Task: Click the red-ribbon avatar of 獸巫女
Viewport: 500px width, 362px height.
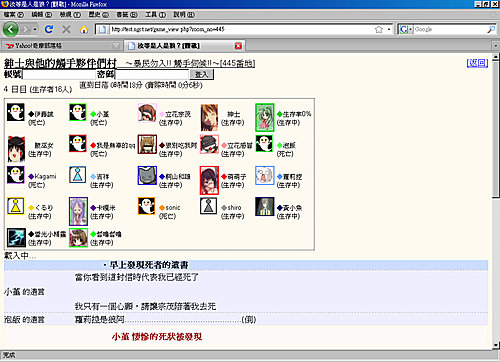Action: 16,149
